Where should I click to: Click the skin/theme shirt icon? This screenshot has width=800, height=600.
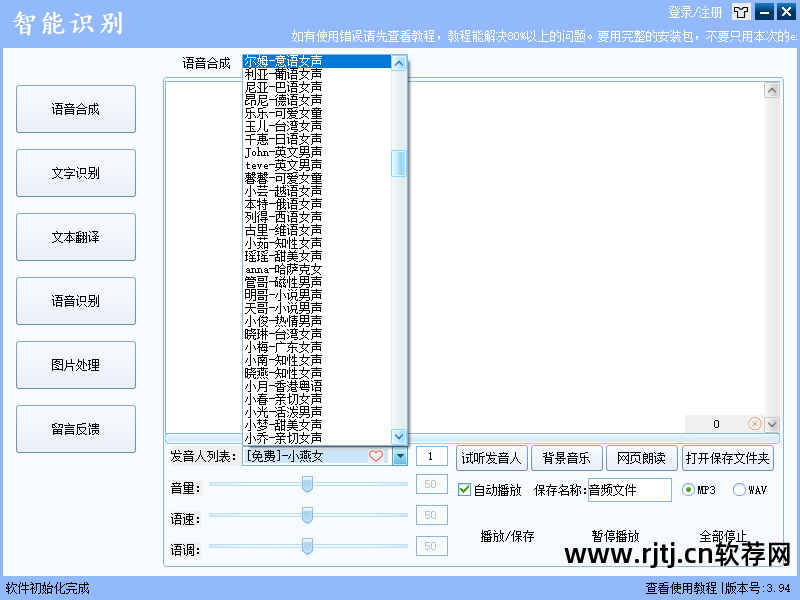click(741, 12)
